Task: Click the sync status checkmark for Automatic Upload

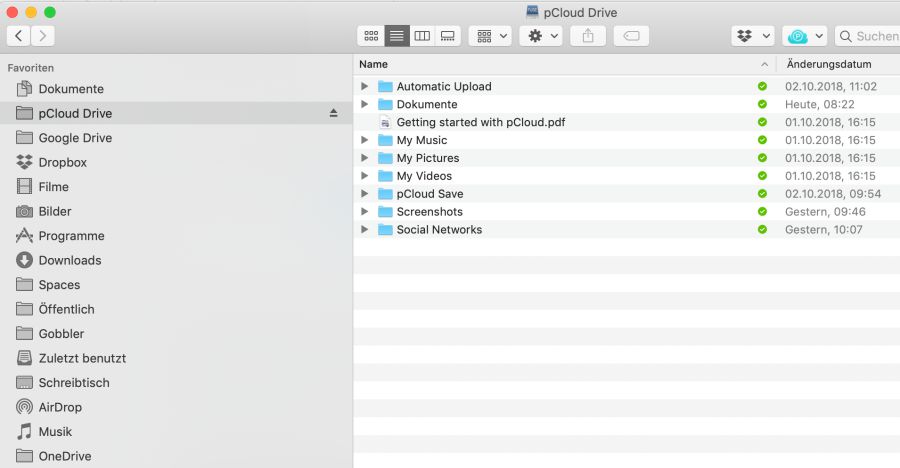Action: tap(762, 86)
